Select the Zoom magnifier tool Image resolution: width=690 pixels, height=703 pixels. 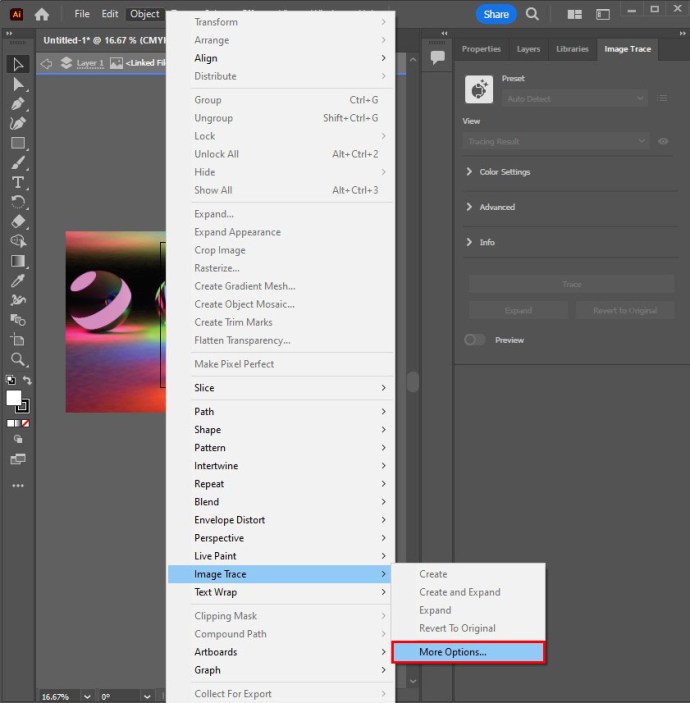click(18, 359)
